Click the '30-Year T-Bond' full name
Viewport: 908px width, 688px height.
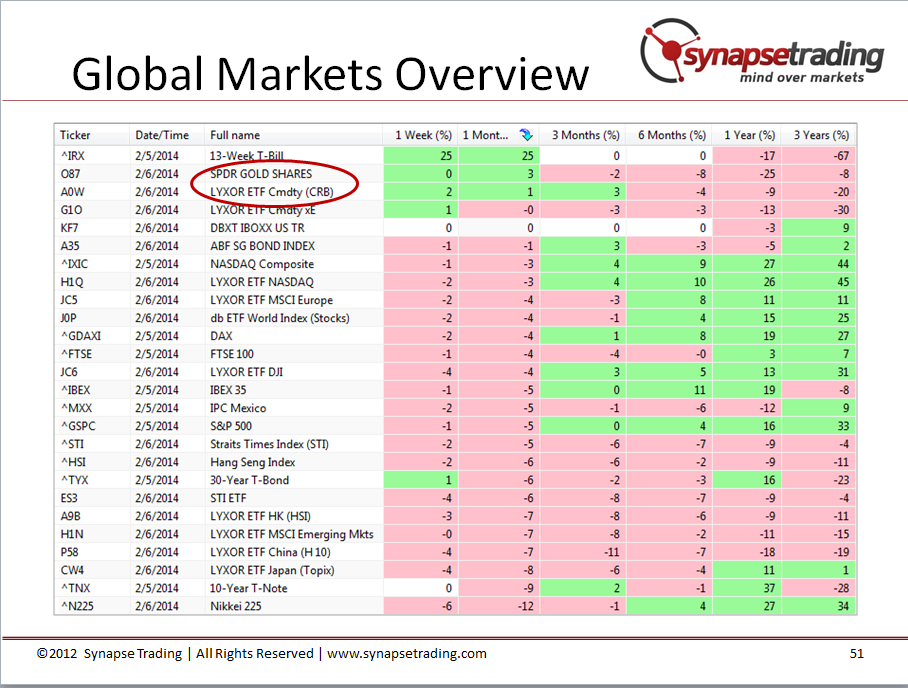[x=249, y=480]
